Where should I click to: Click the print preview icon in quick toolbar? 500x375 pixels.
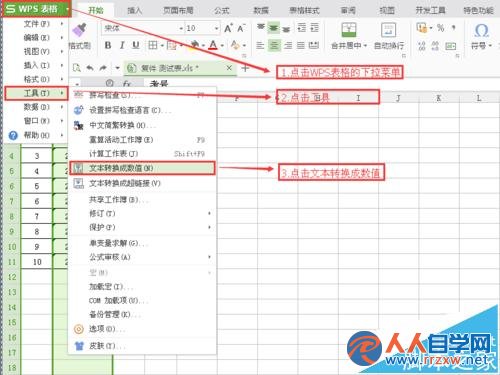77,68
